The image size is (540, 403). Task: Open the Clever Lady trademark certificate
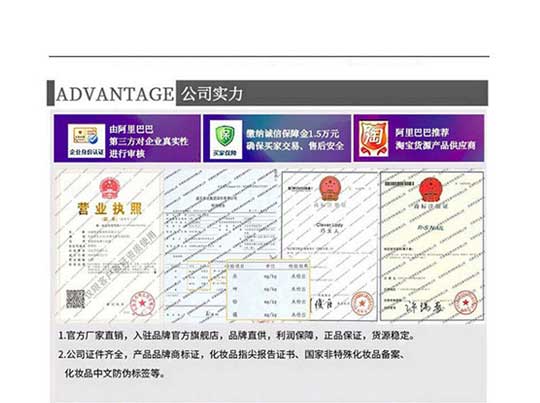point(330,246)
